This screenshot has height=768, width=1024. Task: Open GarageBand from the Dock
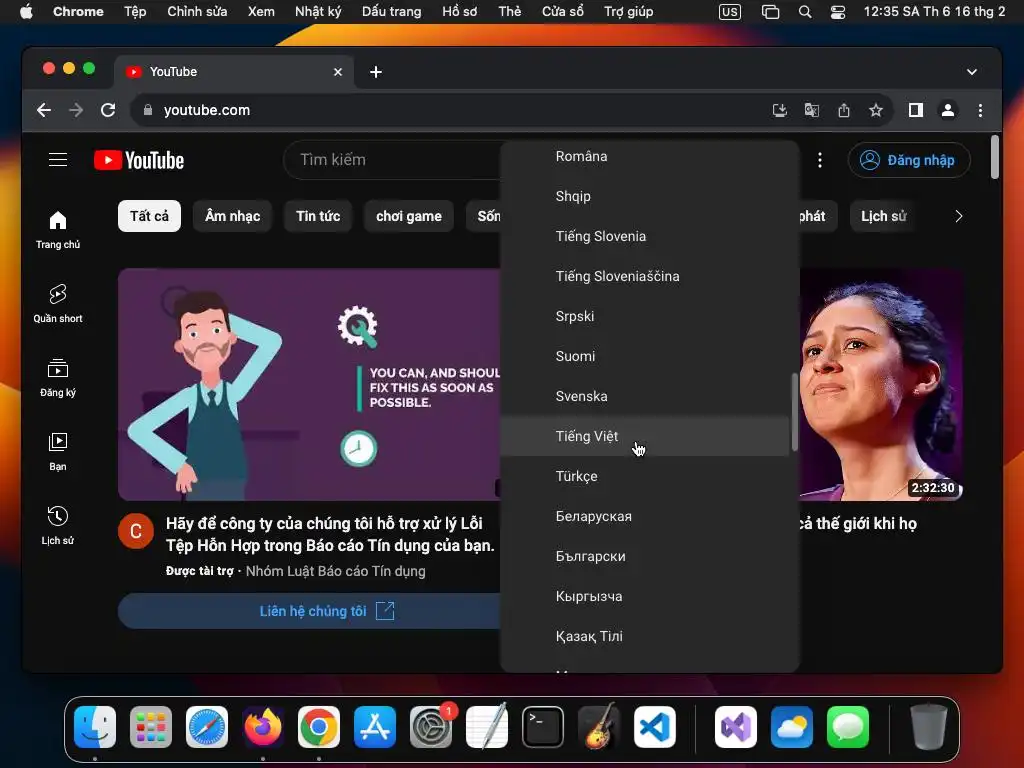pos(599,727)
